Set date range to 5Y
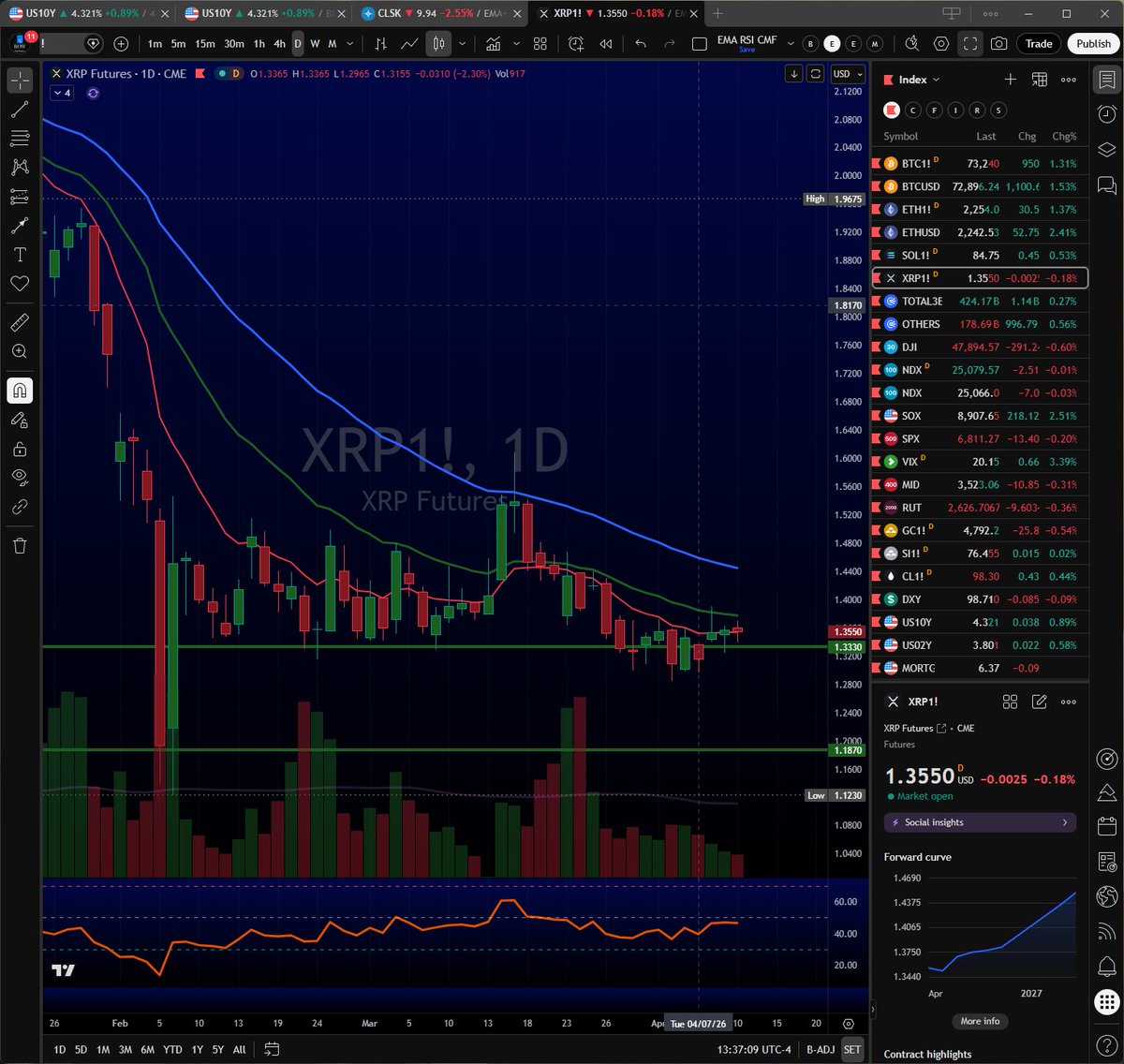 tap(218, 1049)
